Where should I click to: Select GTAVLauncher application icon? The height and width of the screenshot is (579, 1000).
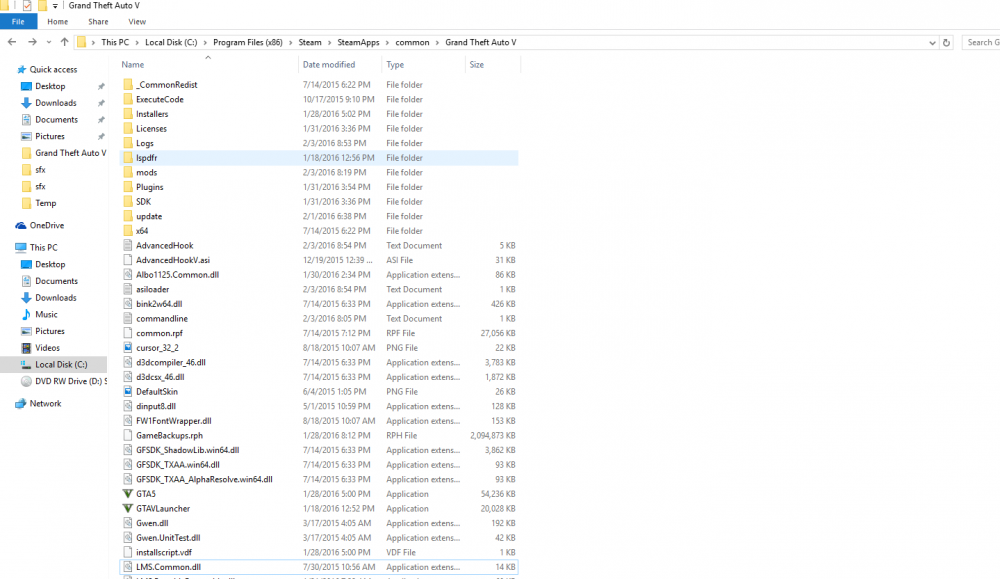[x=128, y=508]
